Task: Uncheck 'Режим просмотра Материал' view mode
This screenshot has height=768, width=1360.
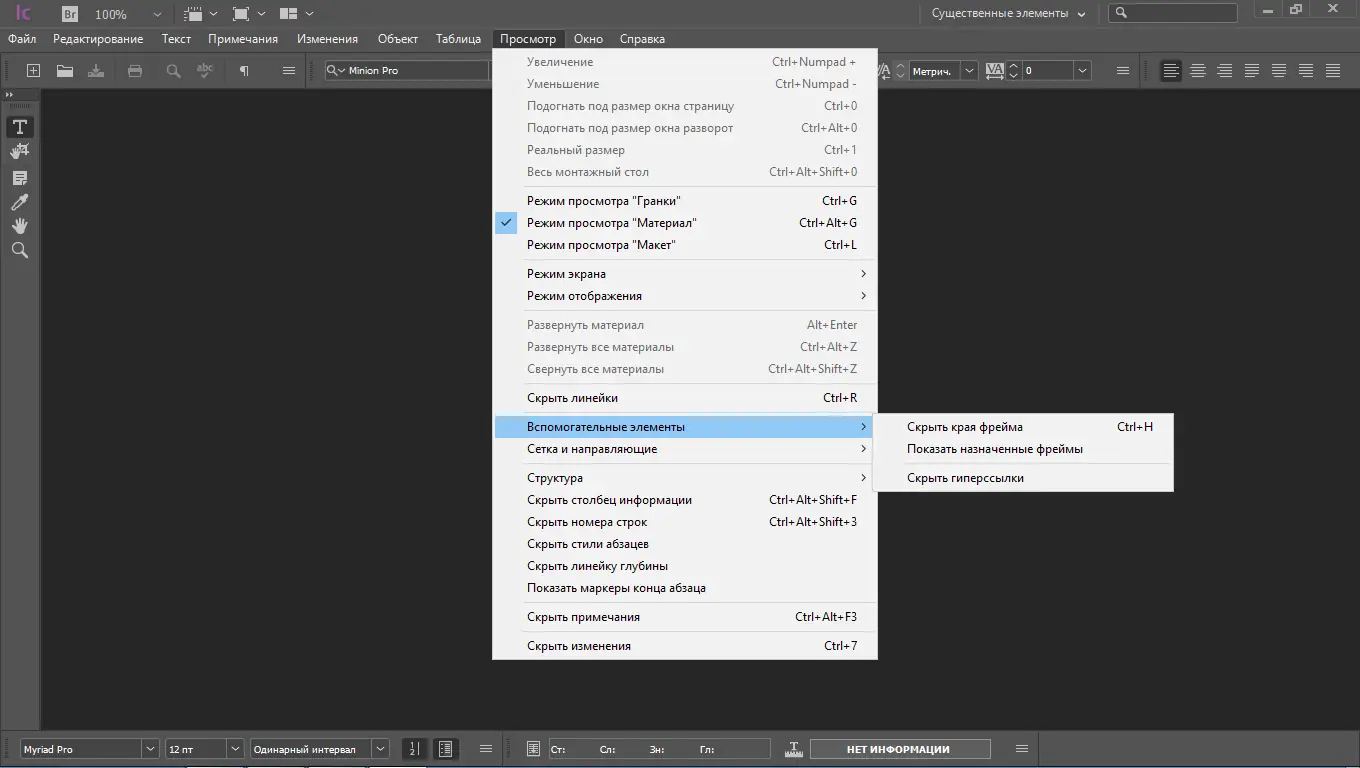Action: (622, 222)
